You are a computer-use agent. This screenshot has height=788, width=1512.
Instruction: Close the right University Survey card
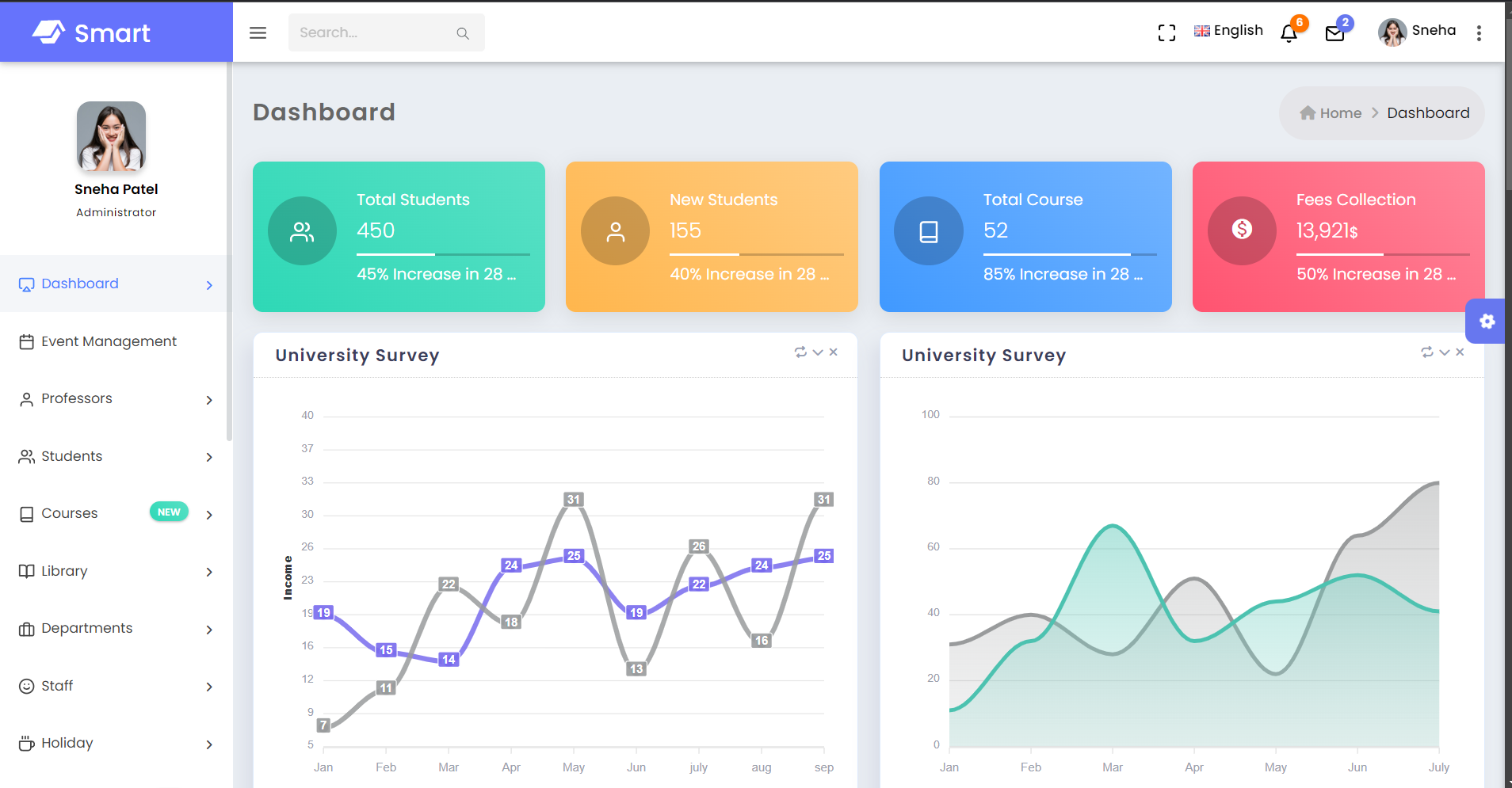(1460, 352)
